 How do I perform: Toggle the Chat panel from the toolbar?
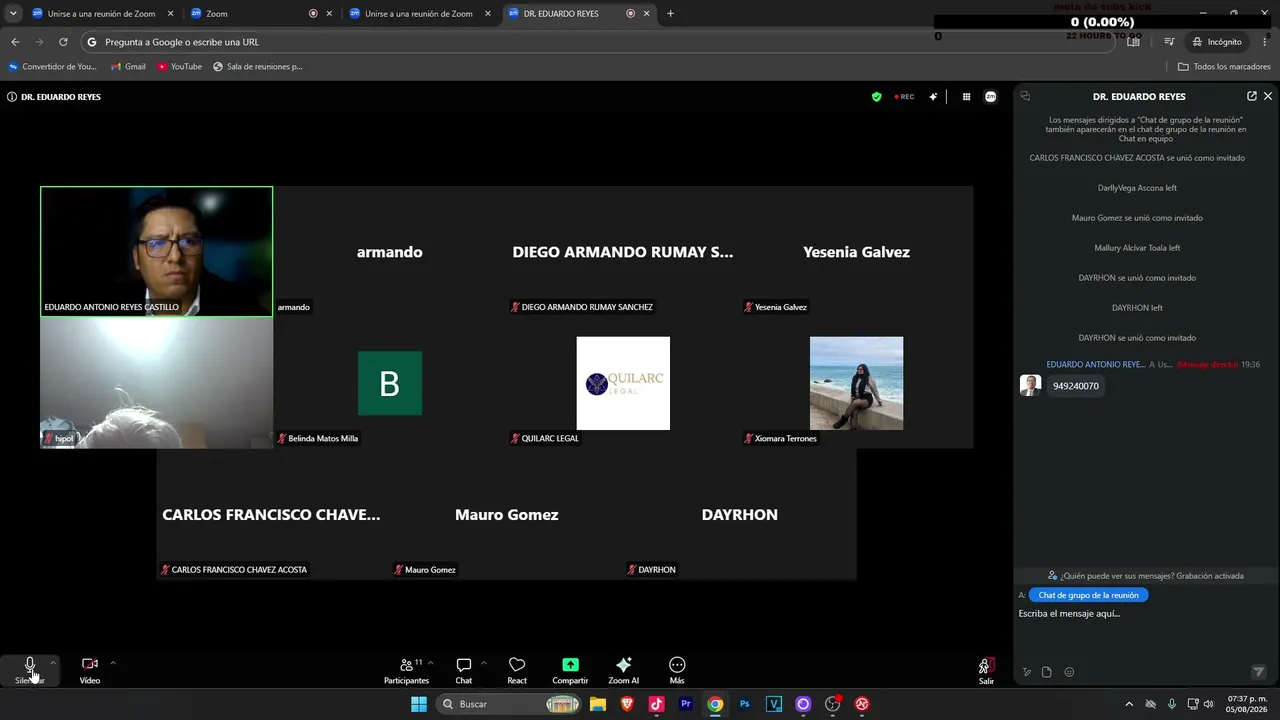point(464,670)
